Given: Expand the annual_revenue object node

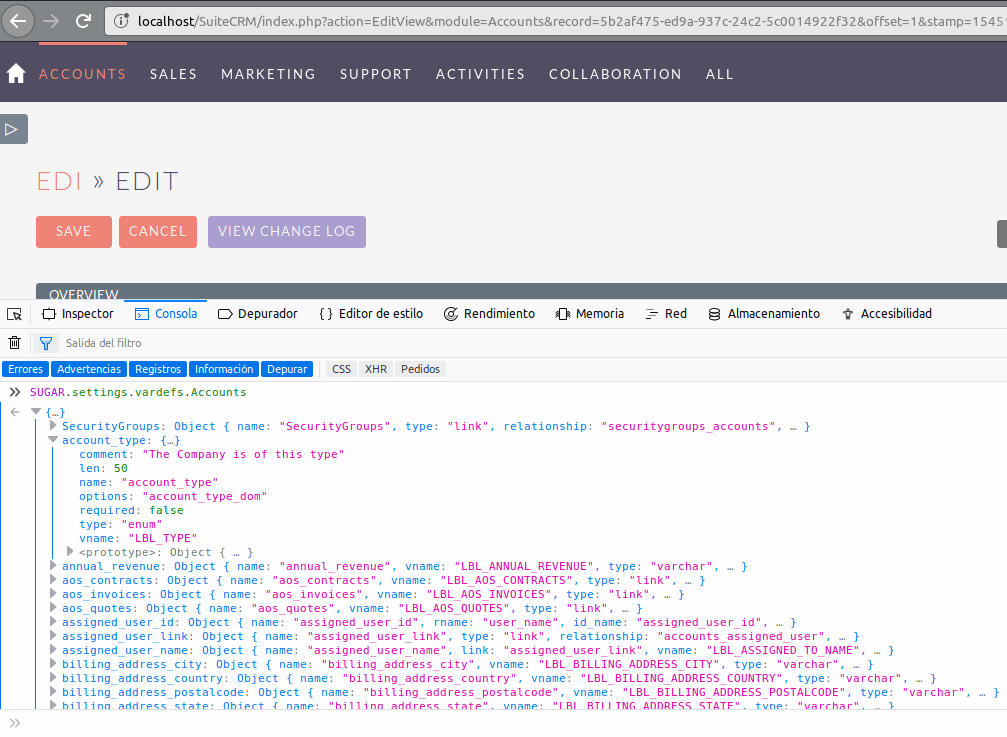Looking at the screenshot, I should coord(53,566).
